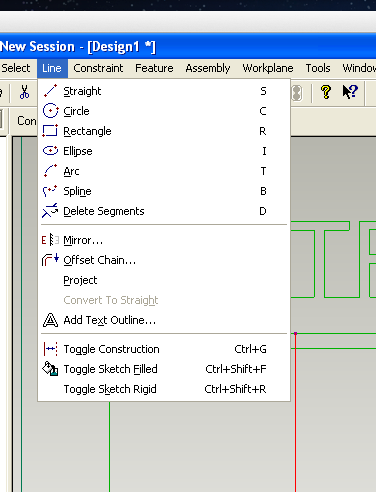This screenshot has height=492, width=376.
Task: Click the Offset Chain icon
Action: click(x=50, y=260)
